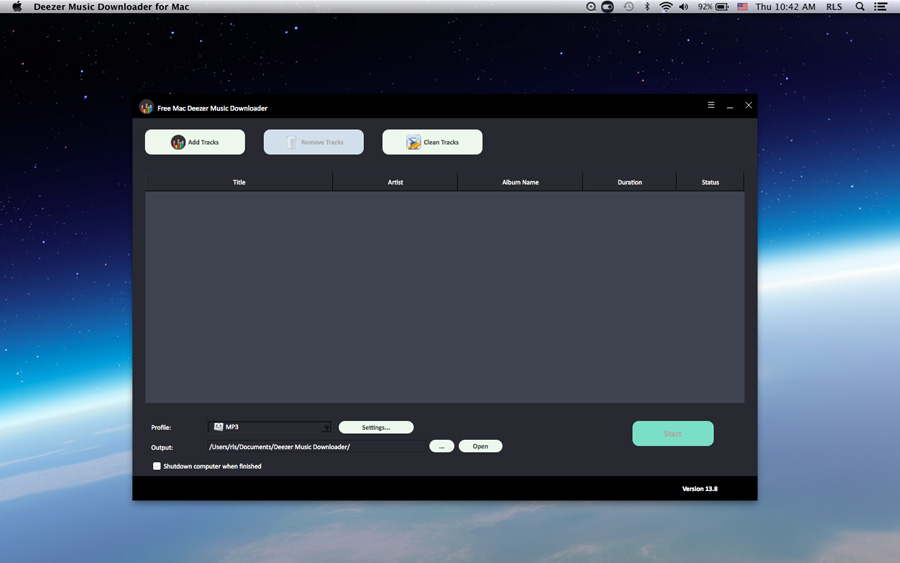Click the Status column header
The width and height of the screenshot is (900, 563).
pos(710,182)
